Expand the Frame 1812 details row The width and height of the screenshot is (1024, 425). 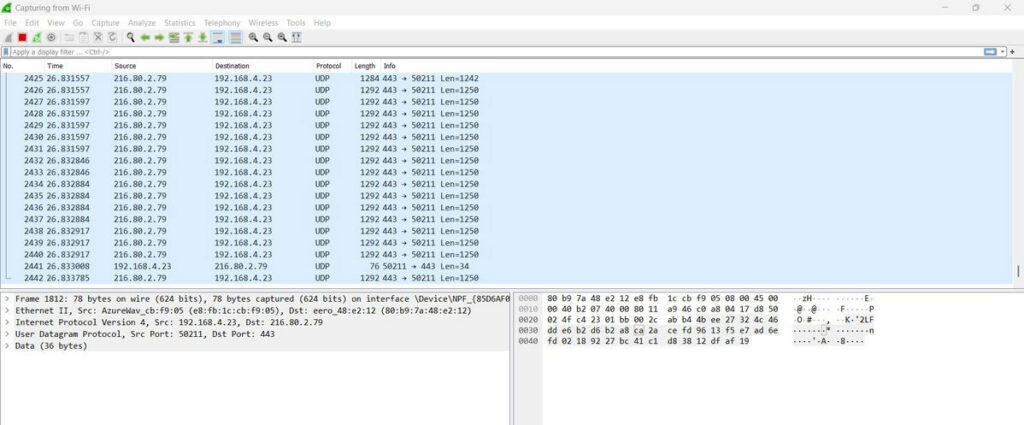pos(6,298)
